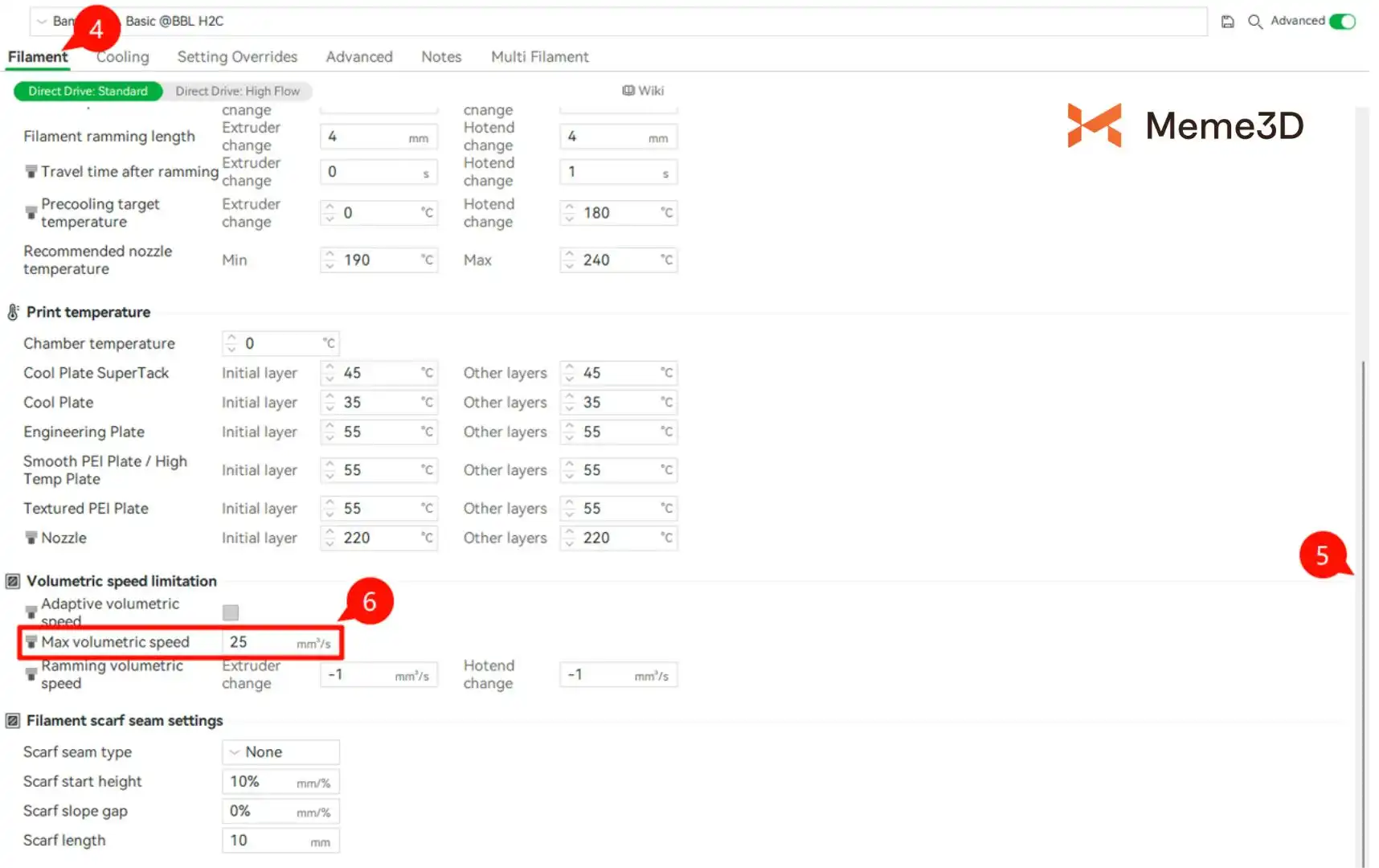Click the Print temperature thermometer icon
1379x868 pixels.
click(x=13, y=313)
